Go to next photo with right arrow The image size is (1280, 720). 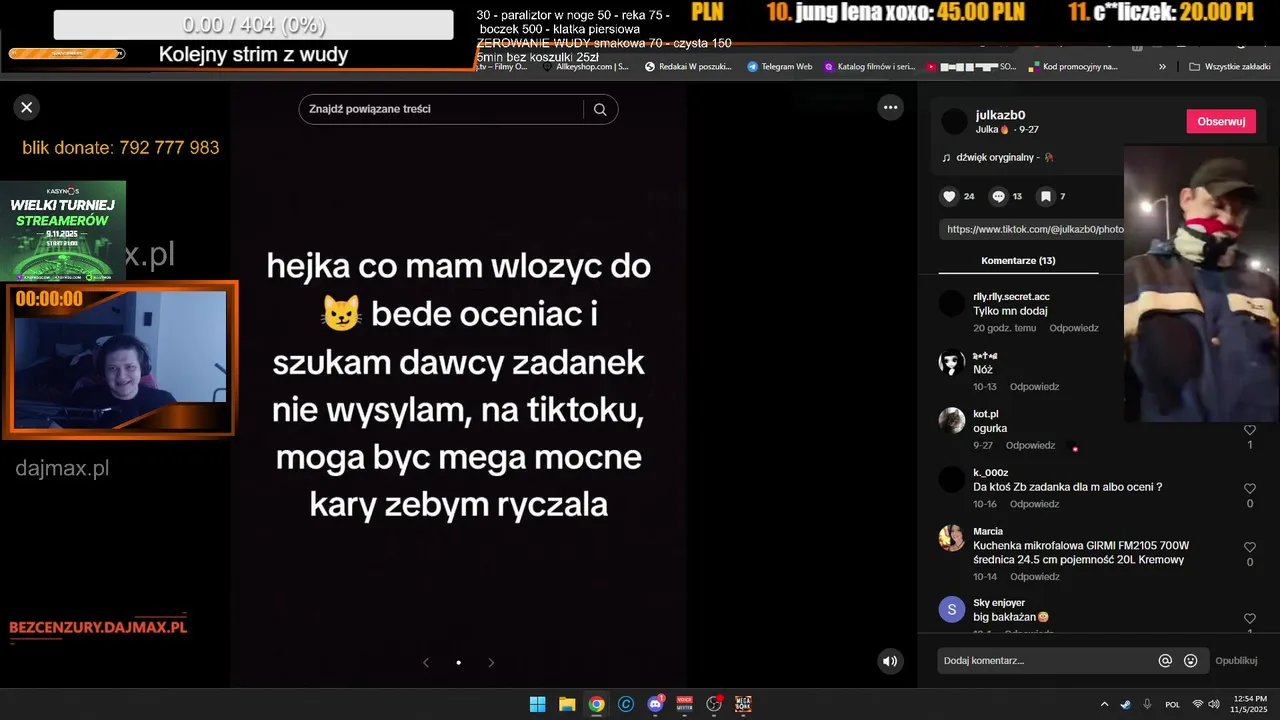click(x=491, y=662)
